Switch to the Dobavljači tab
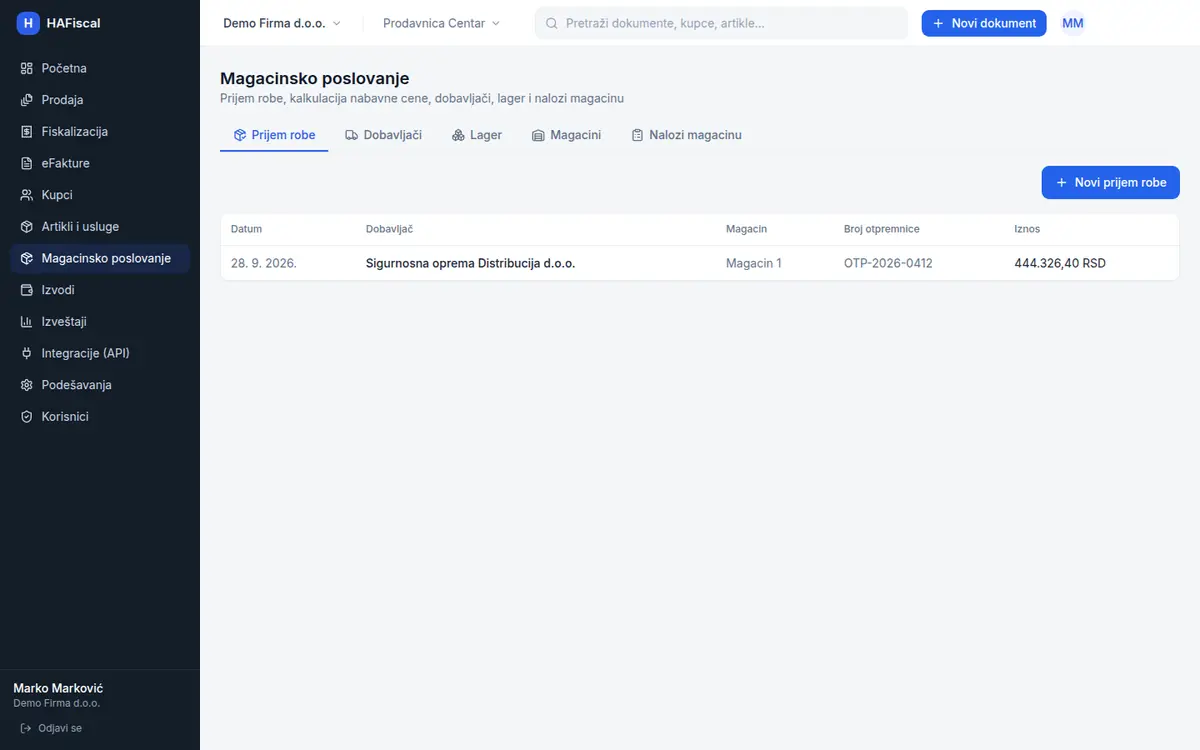Viewport: 1200px width, 750px height. (x=384, y=135)
